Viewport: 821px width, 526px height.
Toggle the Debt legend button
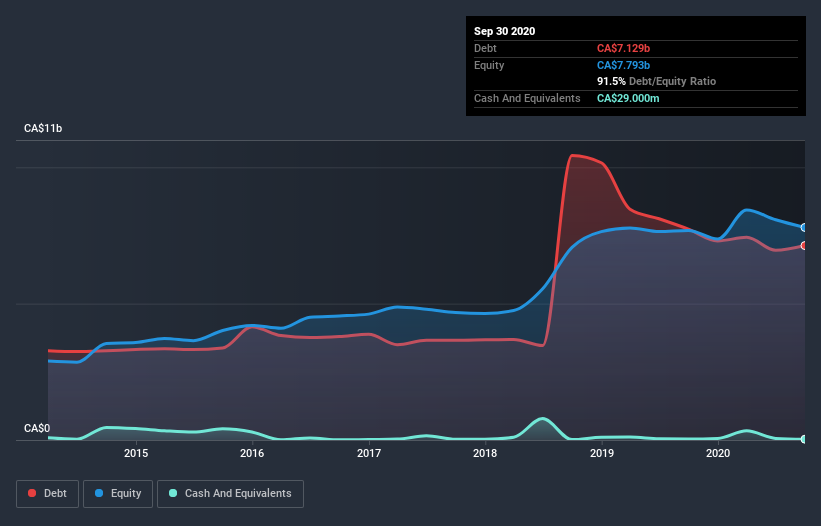(x=47, y=494)
